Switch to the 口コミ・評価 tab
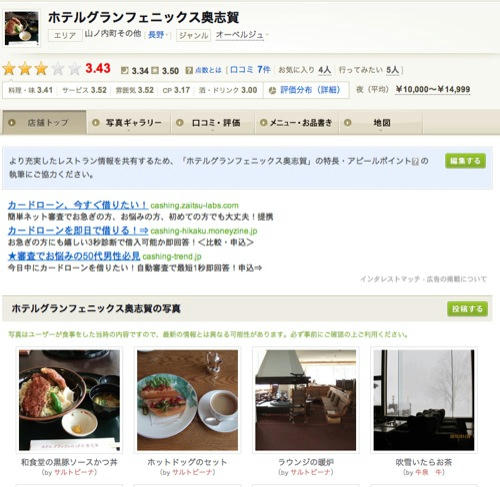 point(213,123)
